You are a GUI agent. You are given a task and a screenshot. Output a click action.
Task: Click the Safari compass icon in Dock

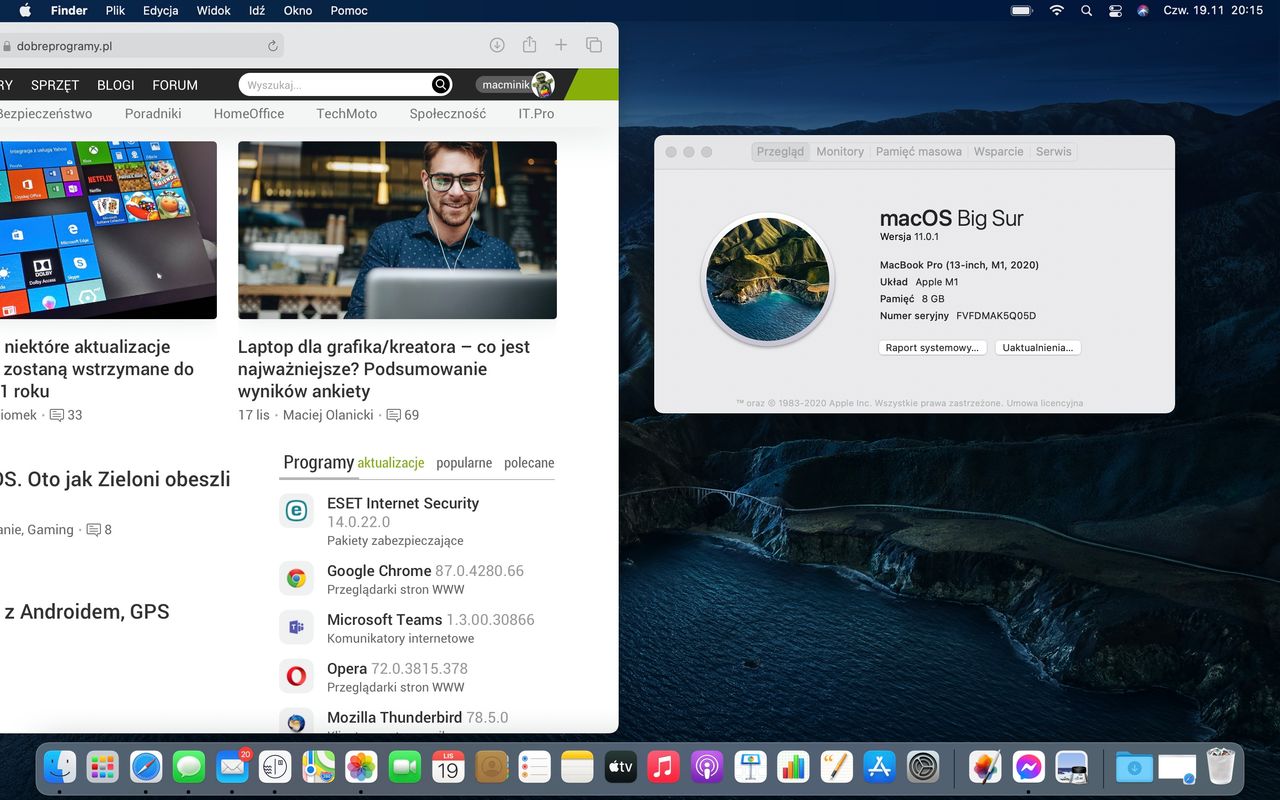tap(146, 767)
